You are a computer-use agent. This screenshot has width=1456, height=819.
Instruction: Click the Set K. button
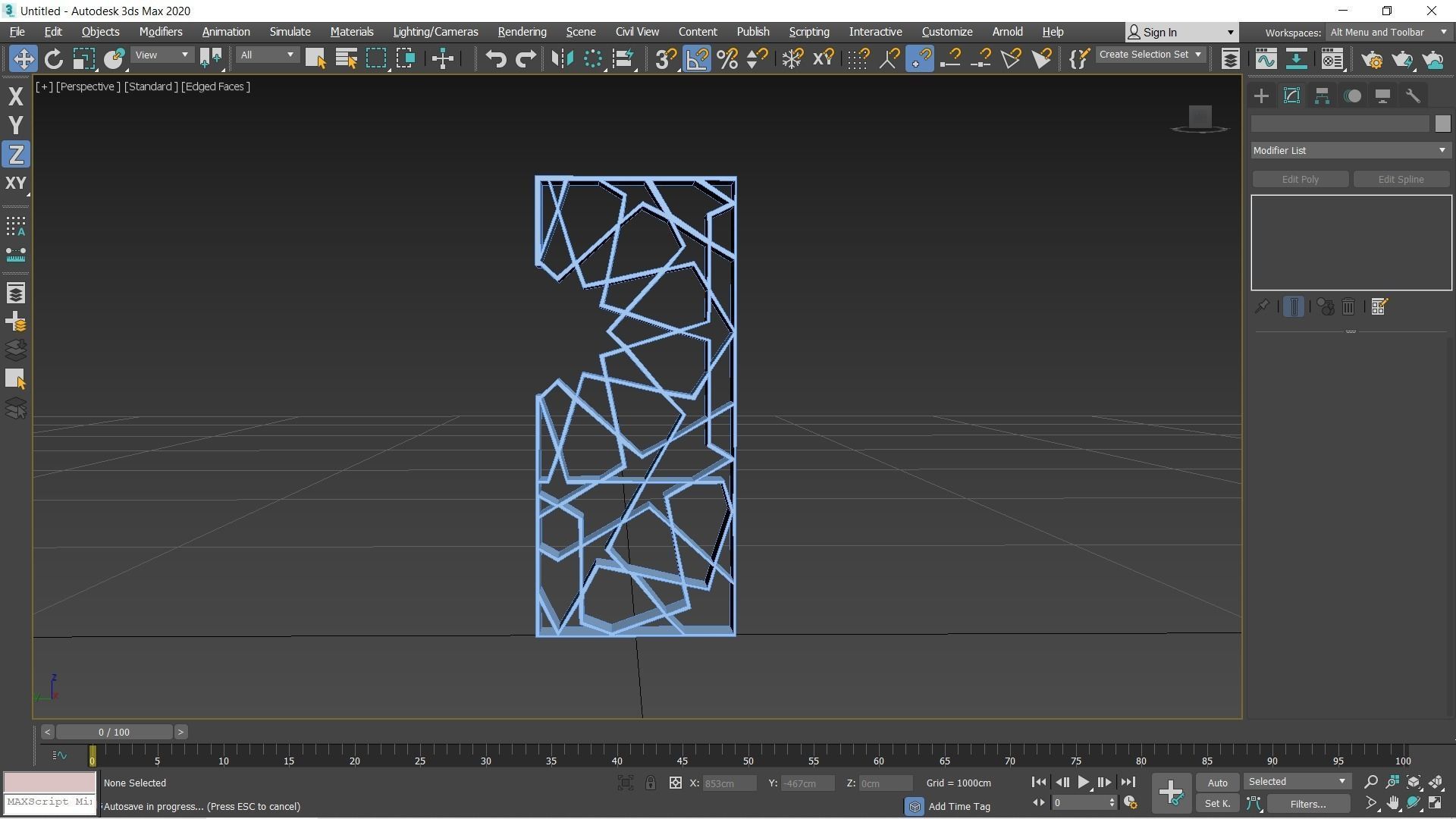(1217, 803)
